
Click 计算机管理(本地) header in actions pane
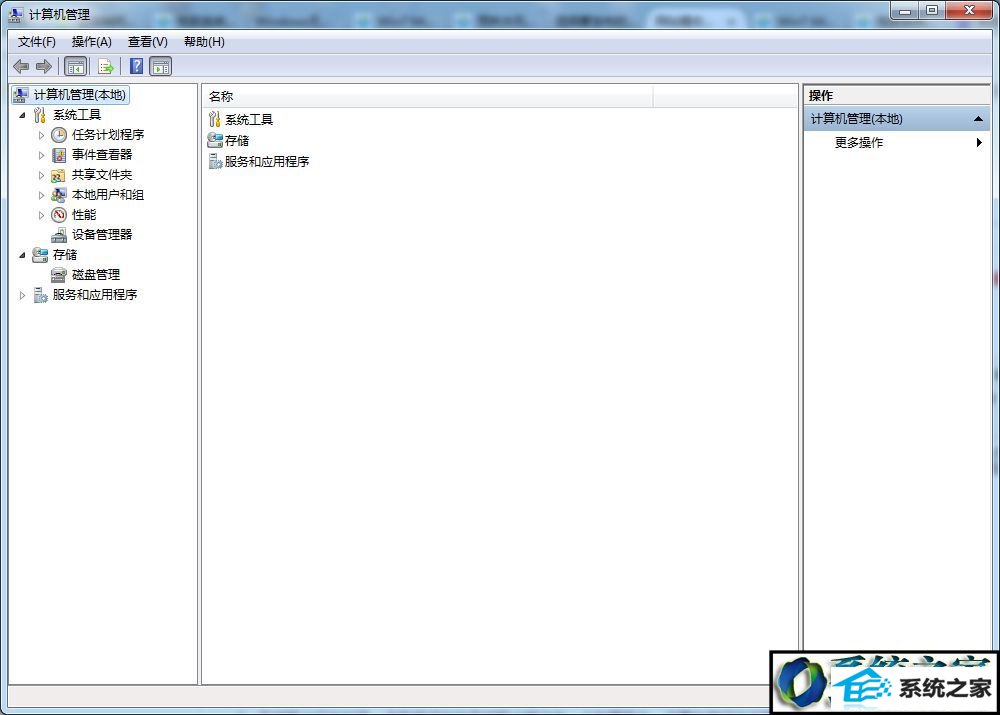896,119
